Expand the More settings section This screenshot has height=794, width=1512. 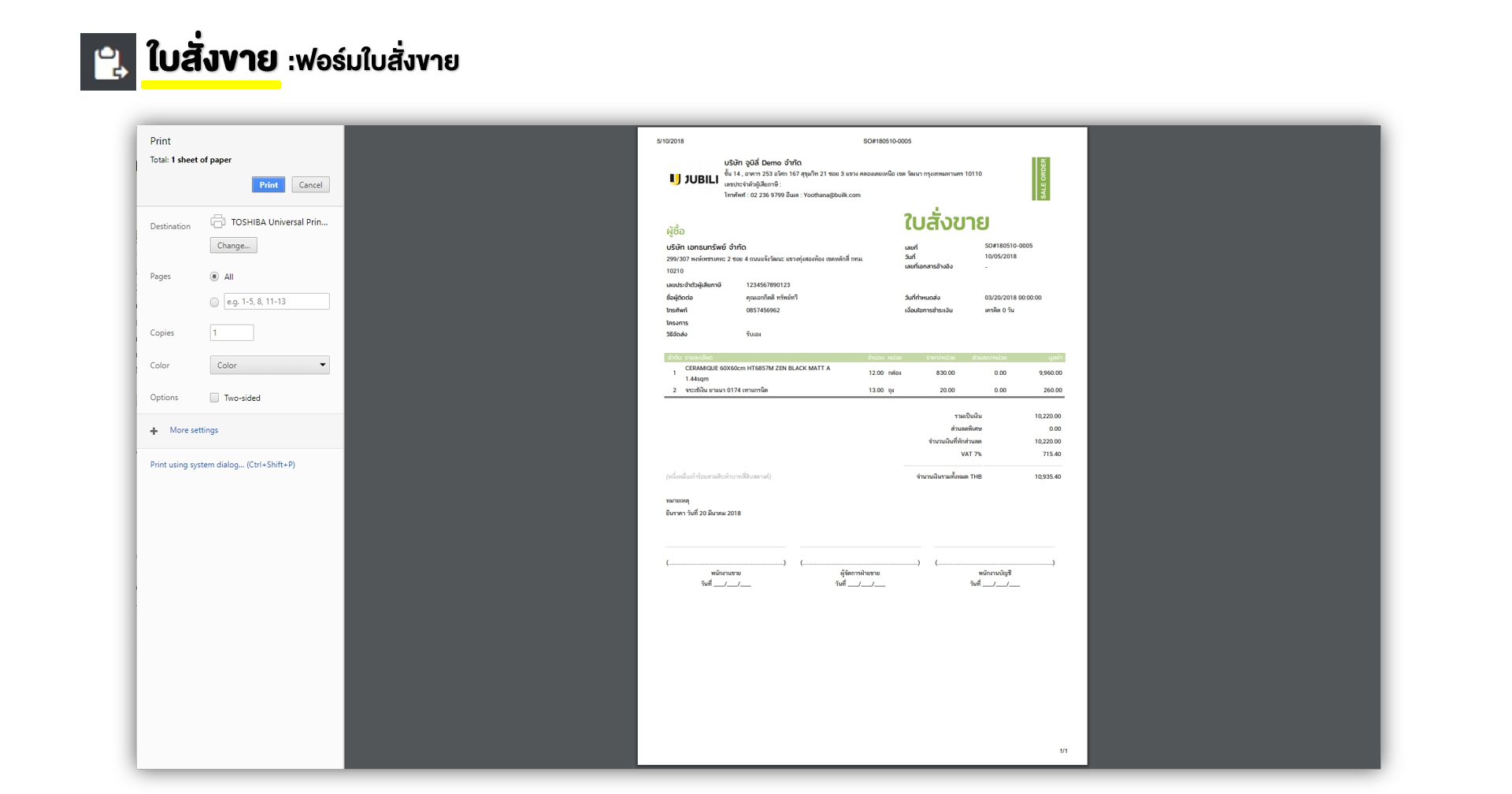194,430
